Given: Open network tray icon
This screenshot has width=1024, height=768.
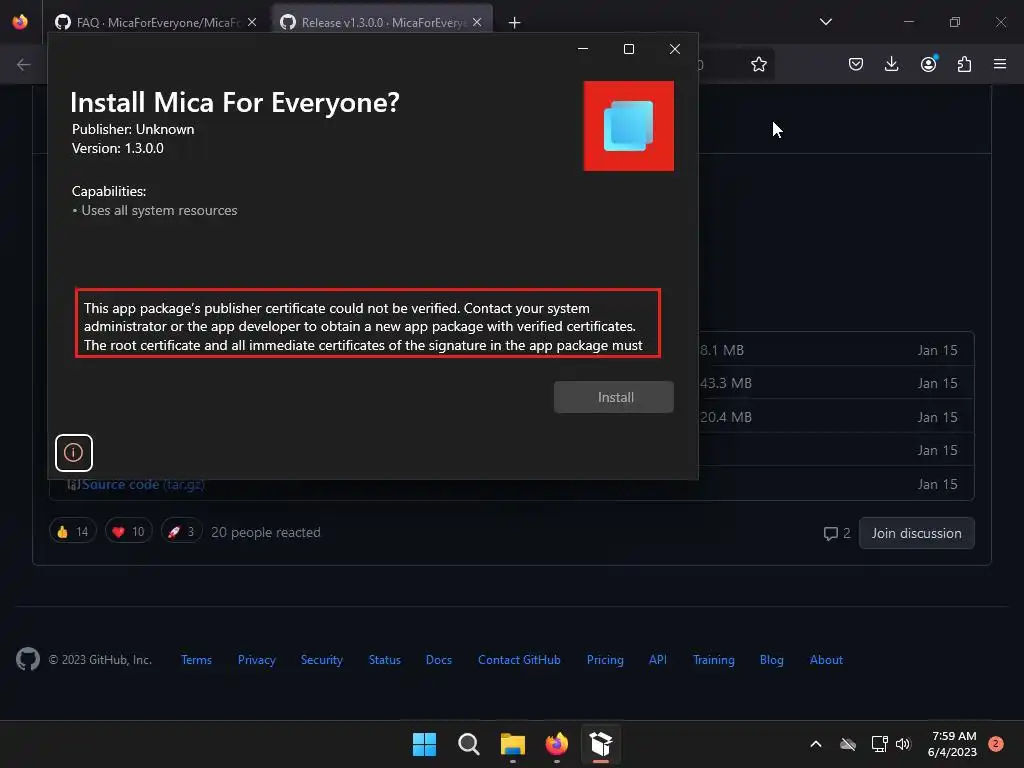Looking at the screenshot, I should (879, 744).
